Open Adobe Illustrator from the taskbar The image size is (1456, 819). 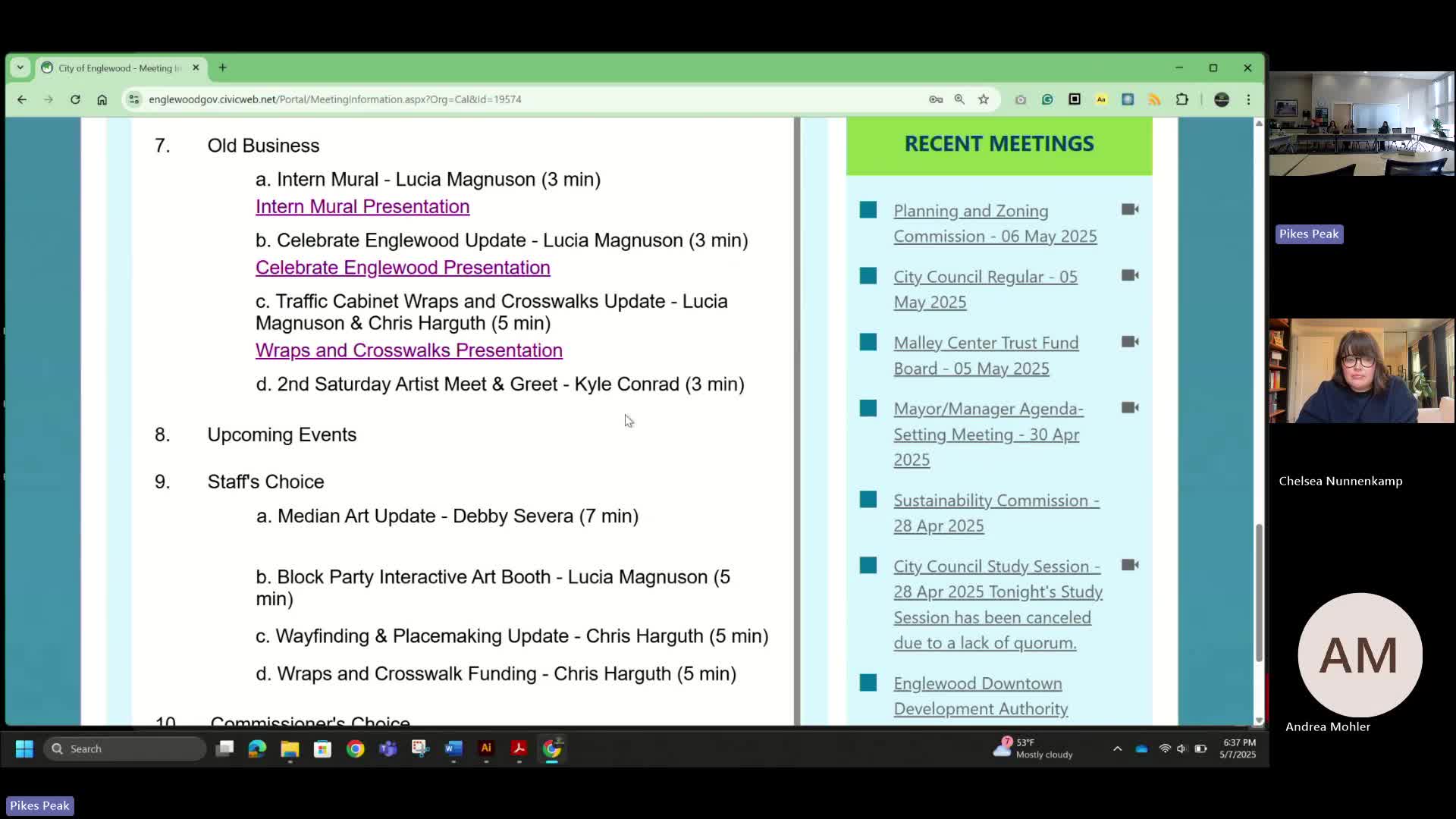[486, 748]
